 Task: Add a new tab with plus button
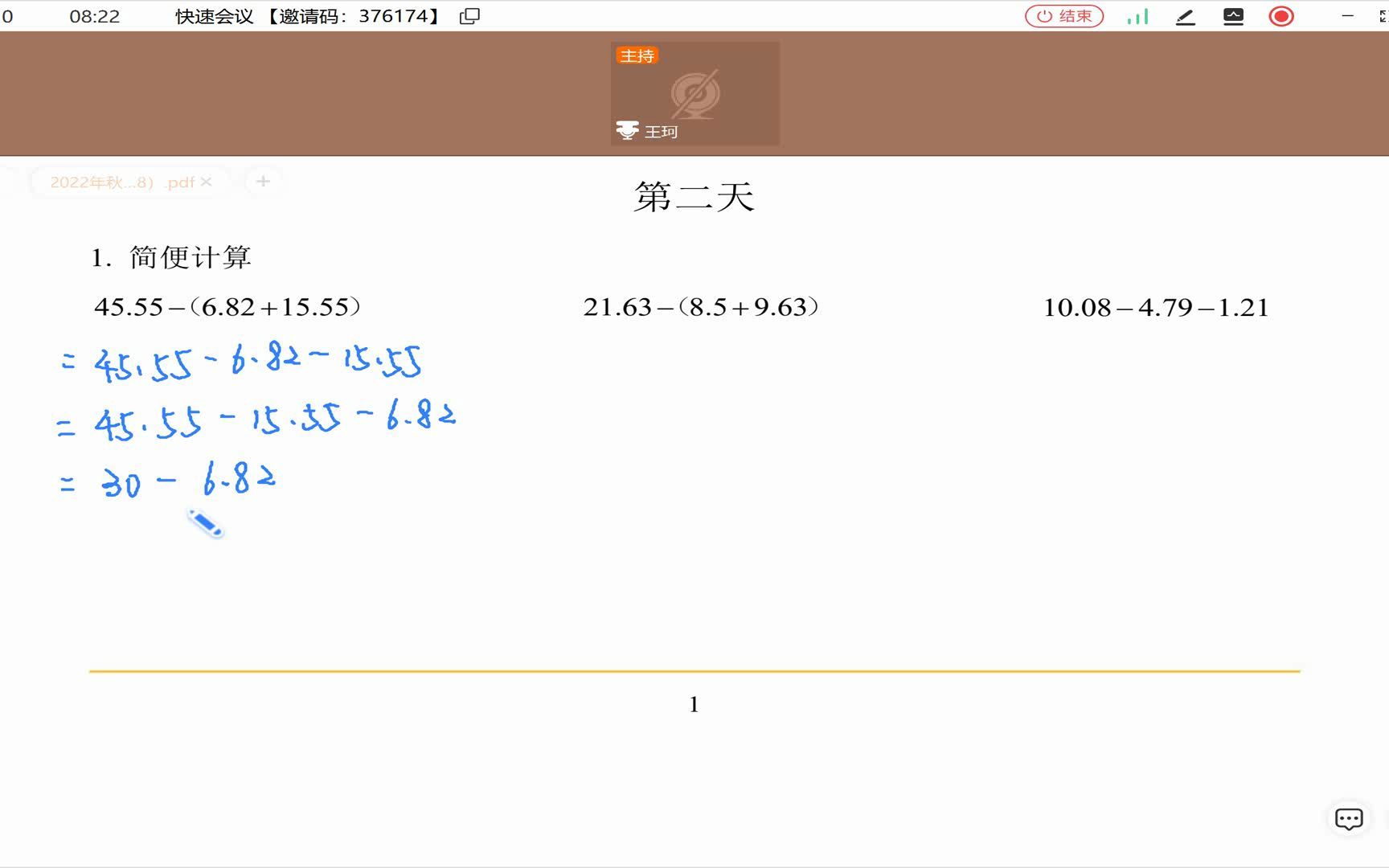point(263,182)
